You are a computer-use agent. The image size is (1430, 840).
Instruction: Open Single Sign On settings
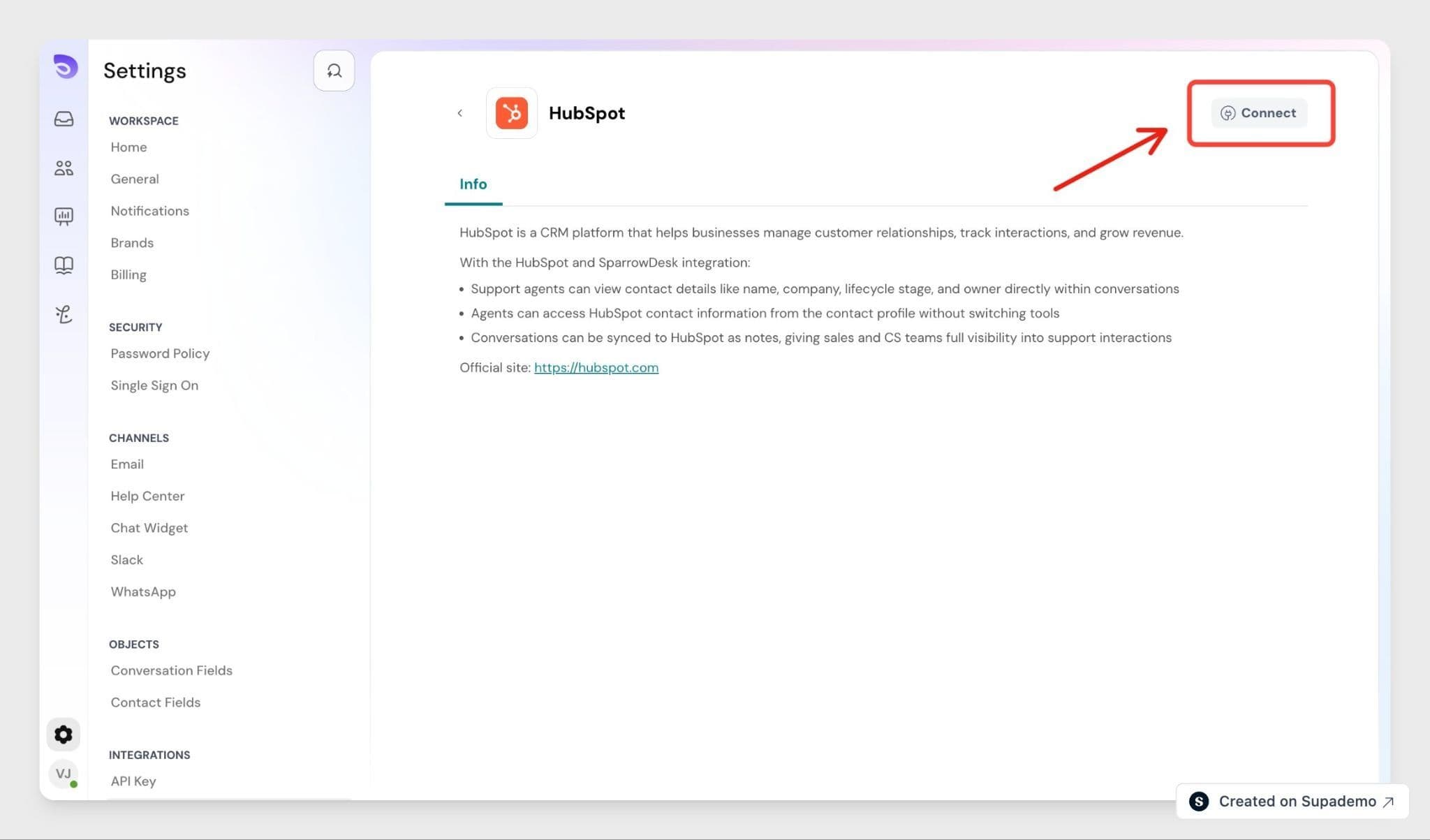tap(154, 385)
